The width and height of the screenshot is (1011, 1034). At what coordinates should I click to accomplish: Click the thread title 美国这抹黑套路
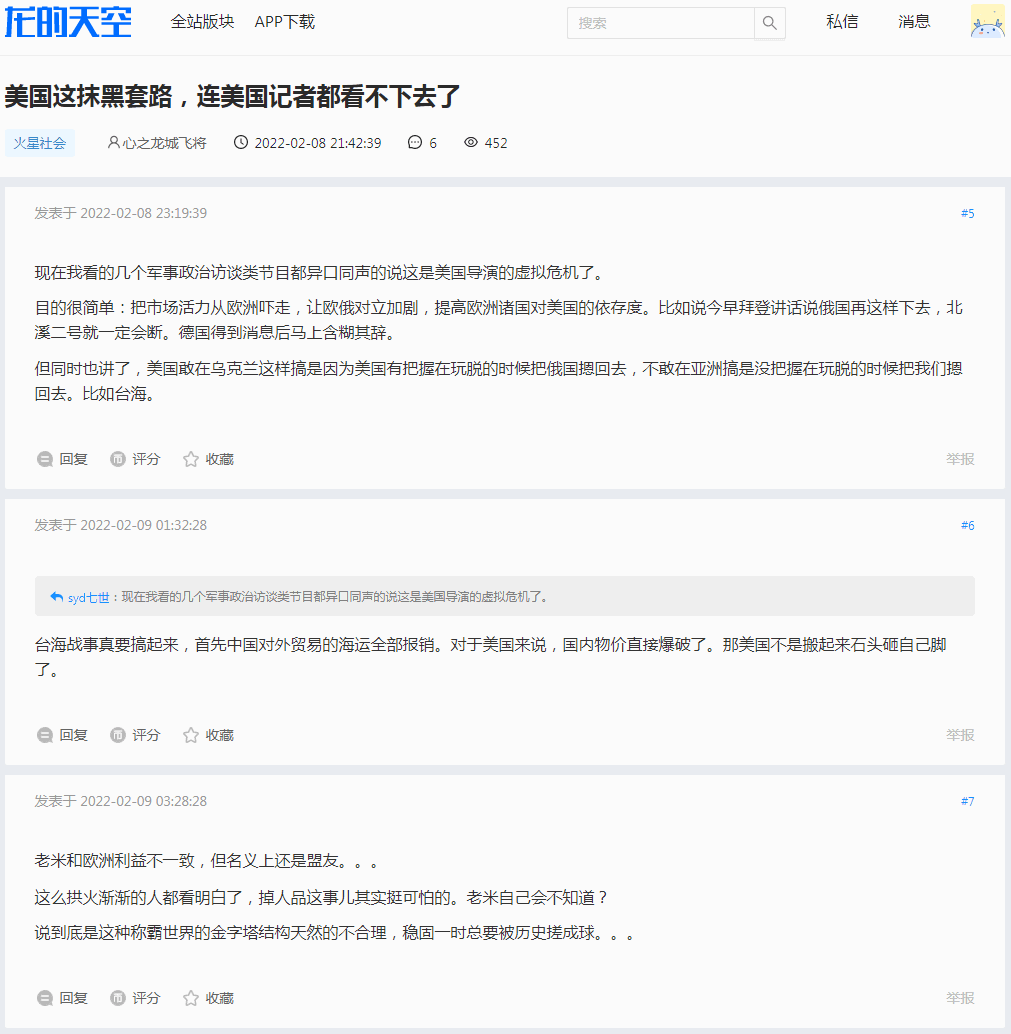(232, 96)
